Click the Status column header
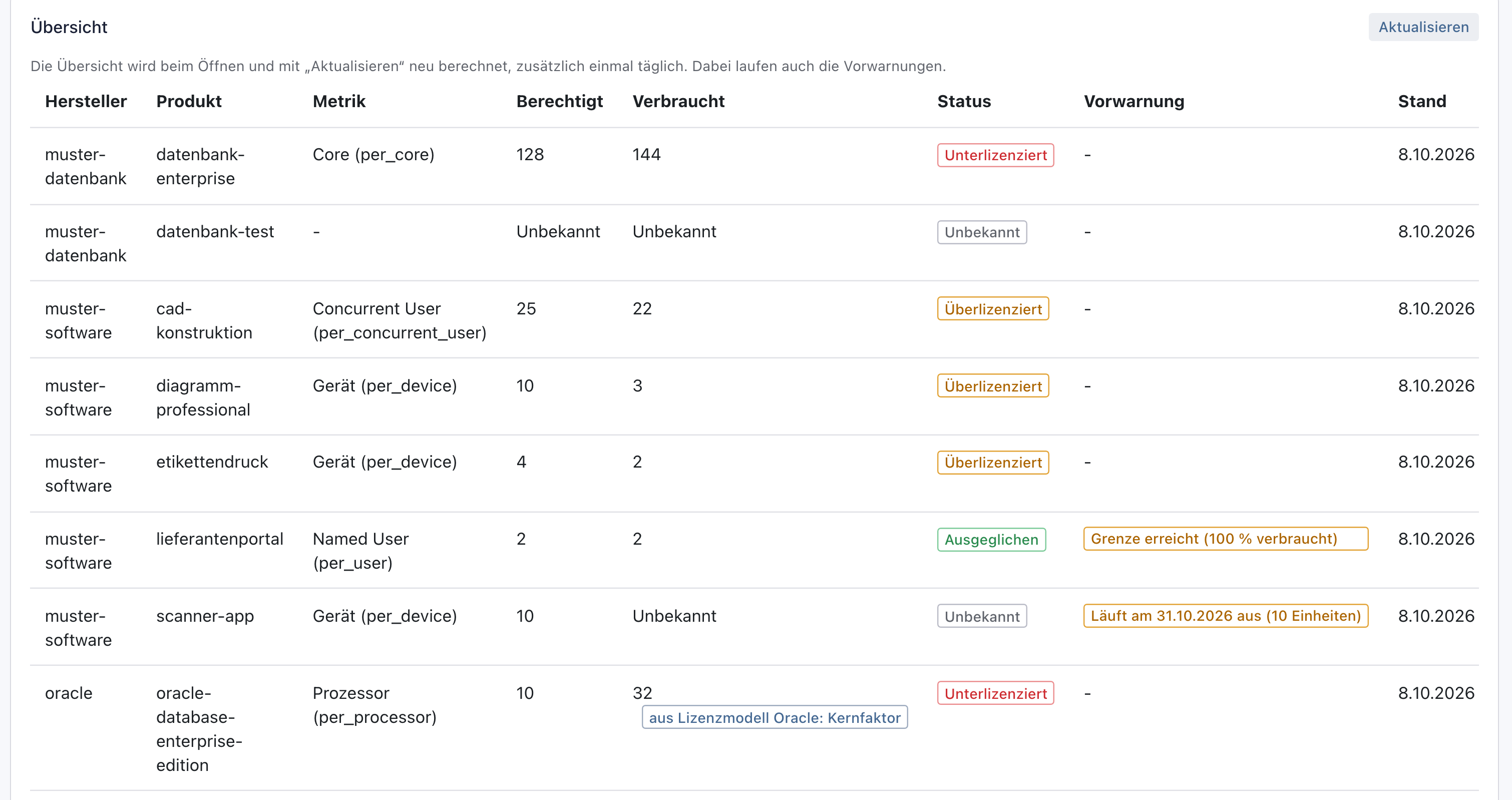This screenshot has height=800, width=1512. point(964,102)
